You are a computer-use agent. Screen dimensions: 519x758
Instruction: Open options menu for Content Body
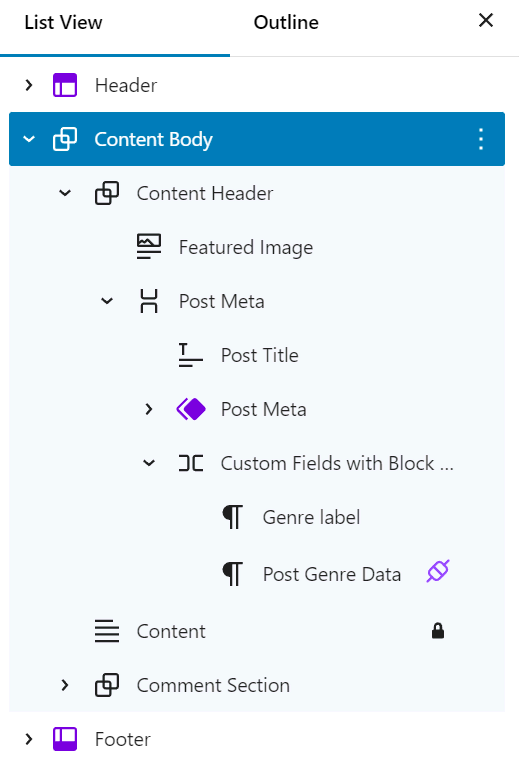tap(480, 139)
